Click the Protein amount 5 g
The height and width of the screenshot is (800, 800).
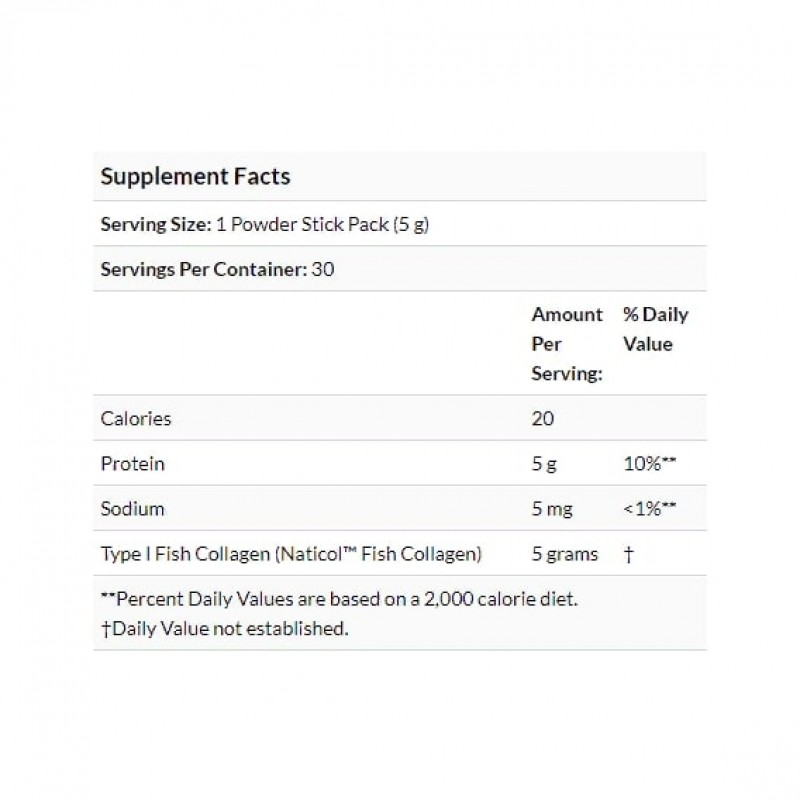point(545,464)
